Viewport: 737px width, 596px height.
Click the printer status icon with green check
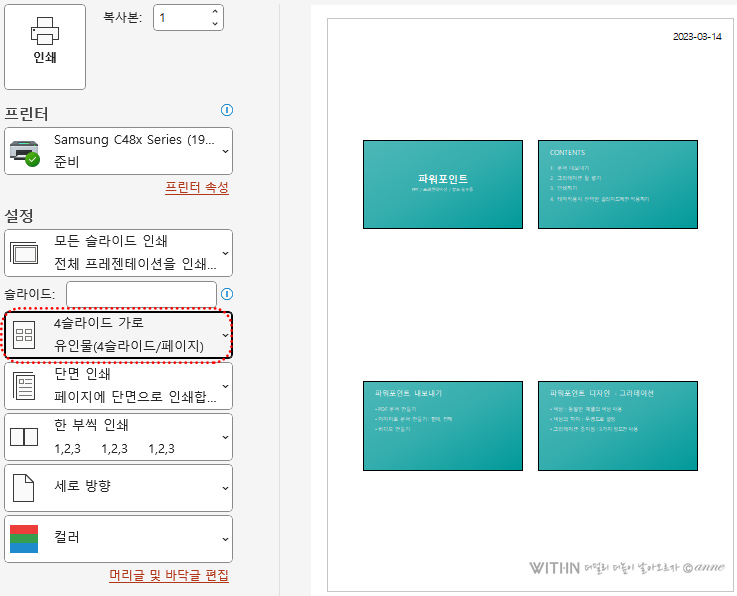pos(24,153)
